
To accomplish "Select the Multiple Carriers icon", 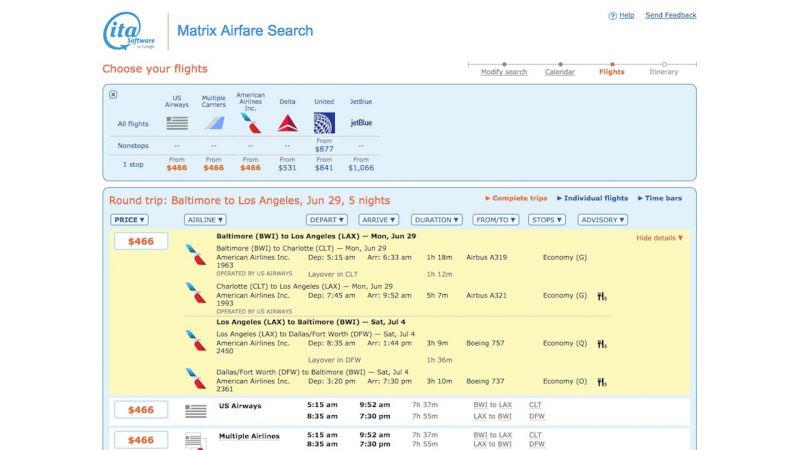I will tap(214, 123).
